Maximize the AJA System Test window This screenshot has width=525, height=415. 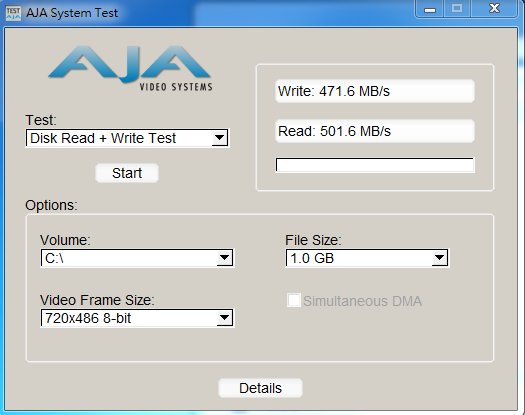click(457, 9)
